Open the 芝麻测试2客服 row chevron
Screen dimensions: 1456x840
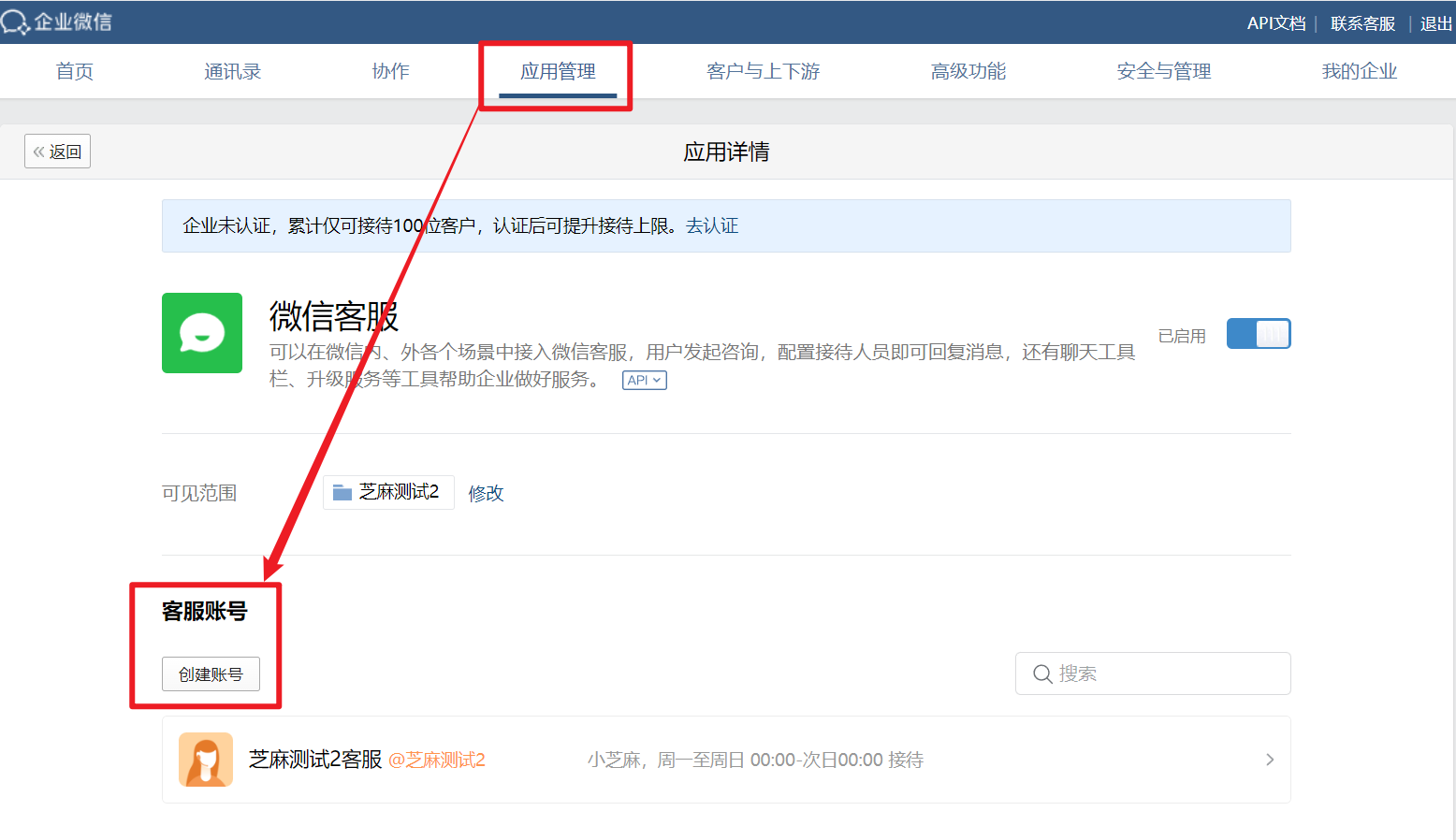1270,760
